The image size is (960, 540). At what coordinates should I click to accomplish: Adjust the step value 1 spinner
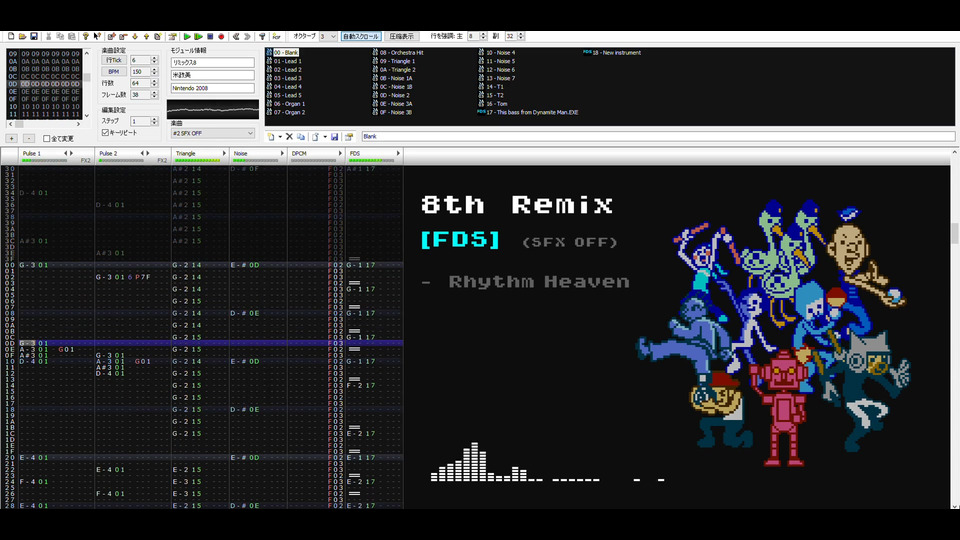click(x=154, y=121)
